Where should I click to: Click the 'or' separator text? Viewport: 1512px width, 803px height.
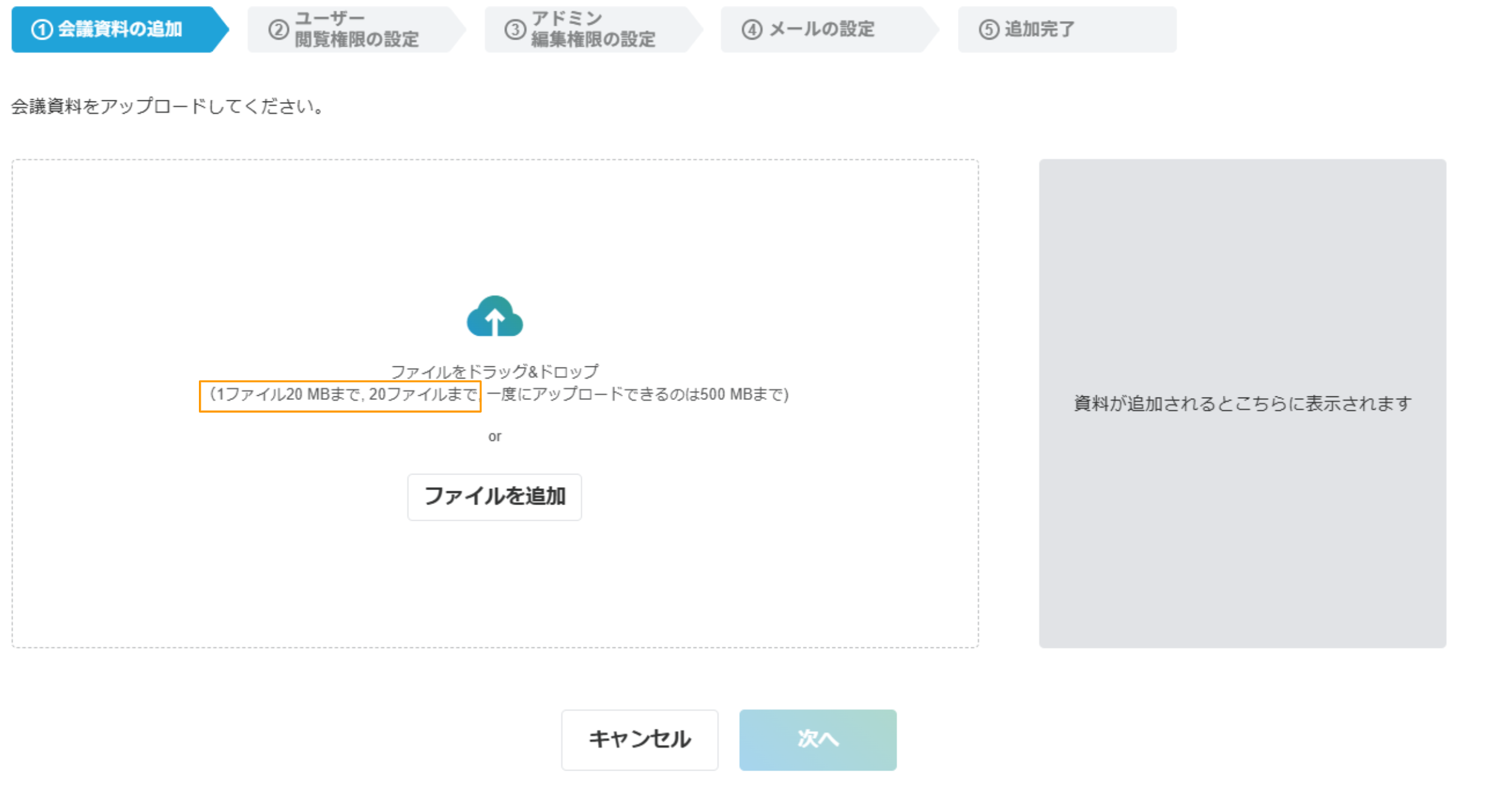point(495,437)
